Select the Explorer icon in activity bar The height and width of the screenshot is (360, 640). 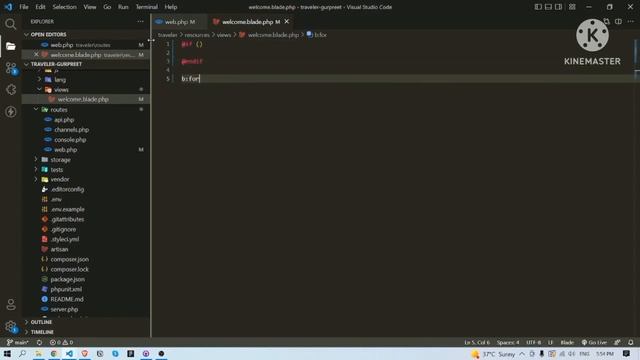[x=11, y=46]
